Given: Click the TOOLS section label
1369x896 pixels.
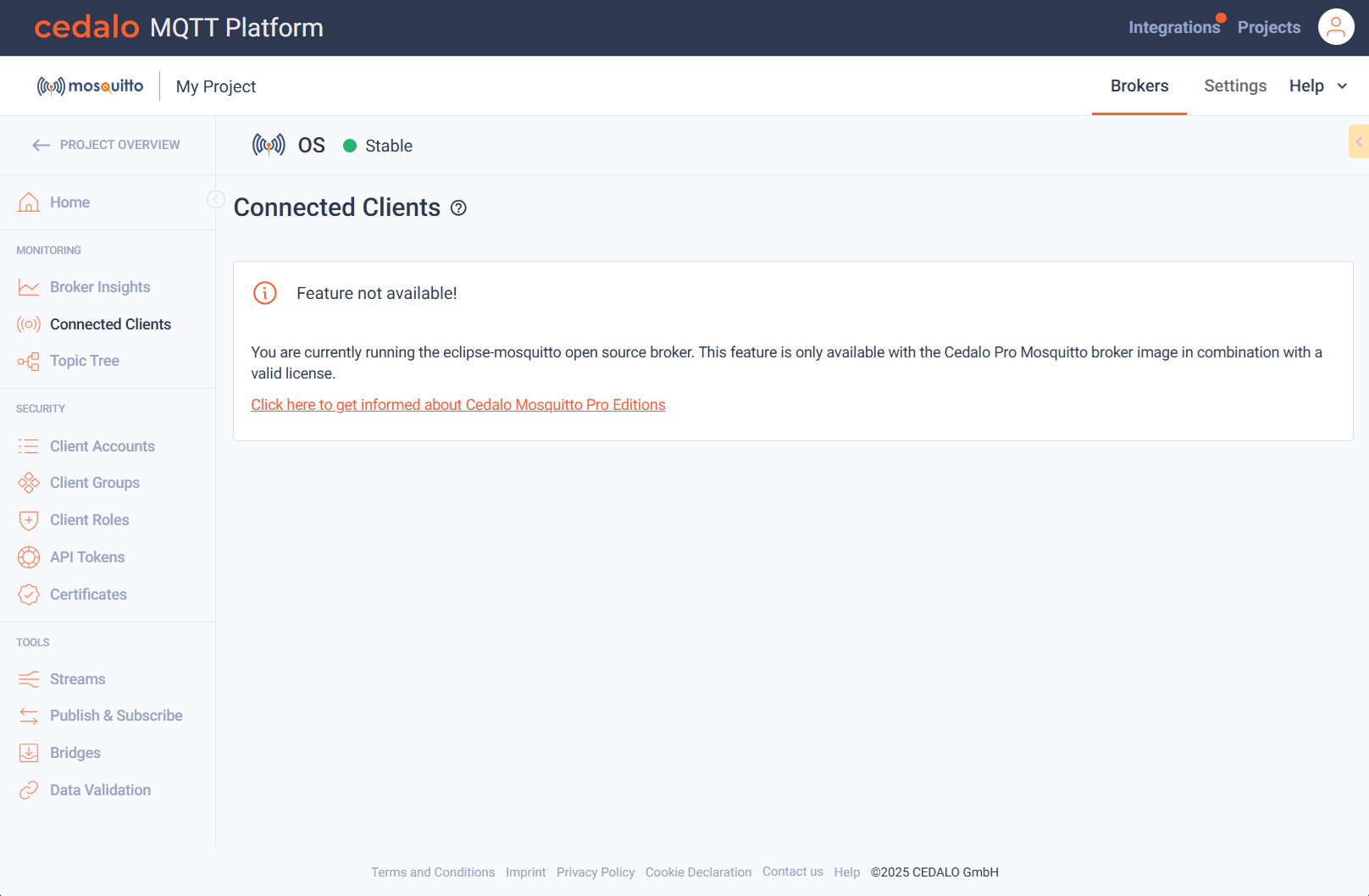Looking at the screenshot, I should point(33,643).
